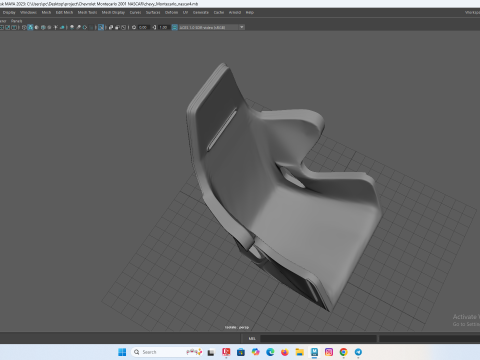480x360 pixels.
Task: Open the Generate menu
Action: pos(201,12)
